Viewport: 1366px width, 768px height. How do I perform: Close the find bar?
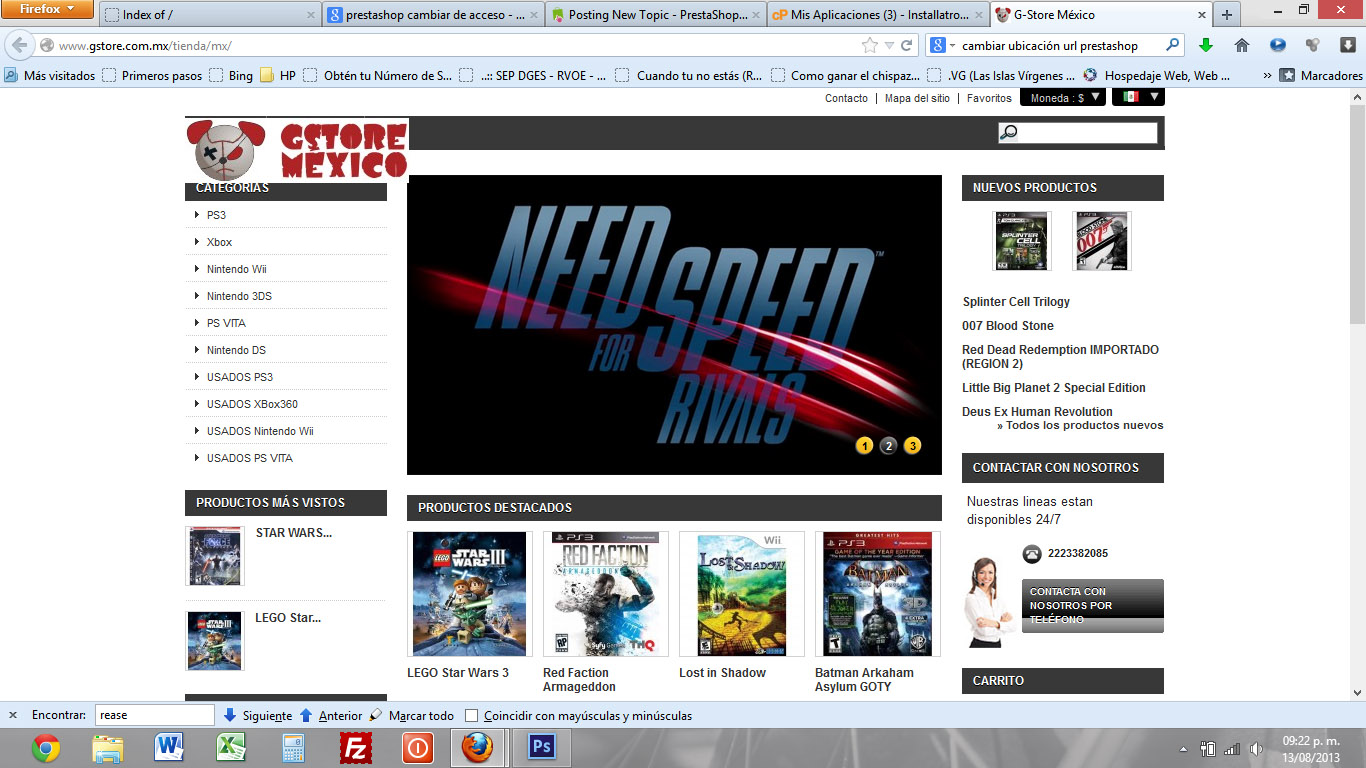click(x=13, y=716)
